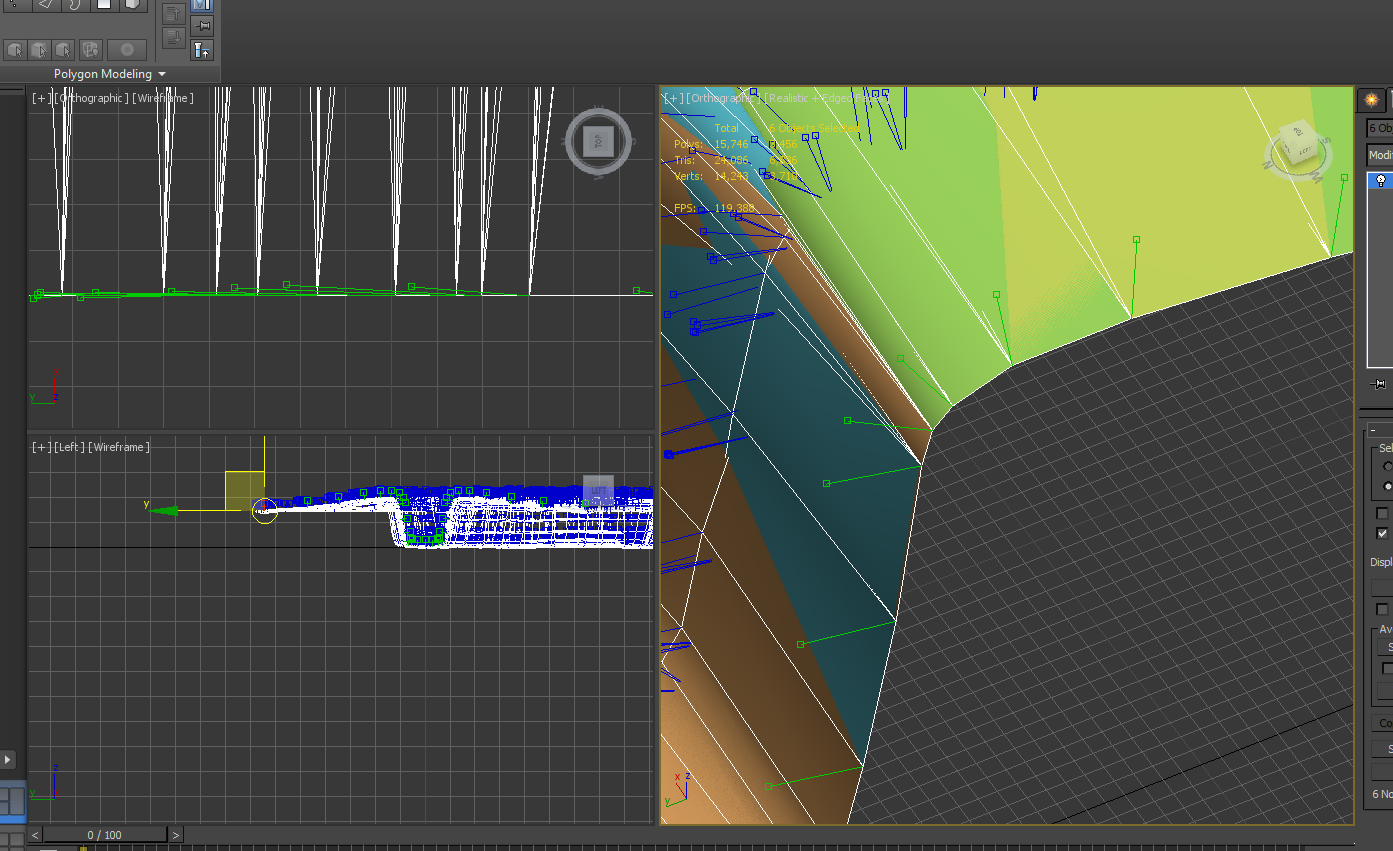Click the previous modifier (stack up arrow) icon
Screen dimensions: 1393x851
tap(174, 14)
